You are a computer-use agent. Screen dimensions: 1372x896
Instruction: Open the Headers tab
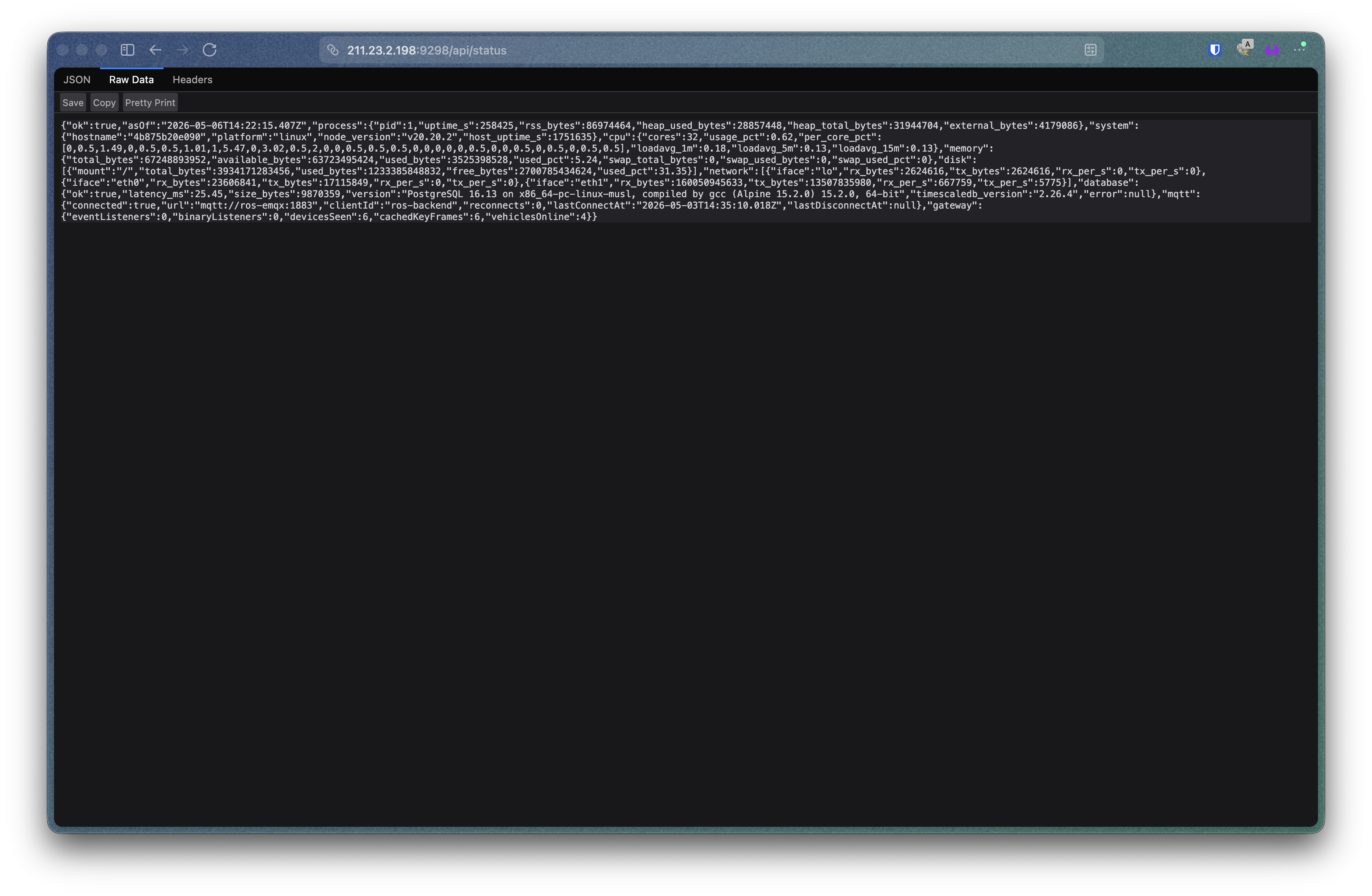click(193, 79)
